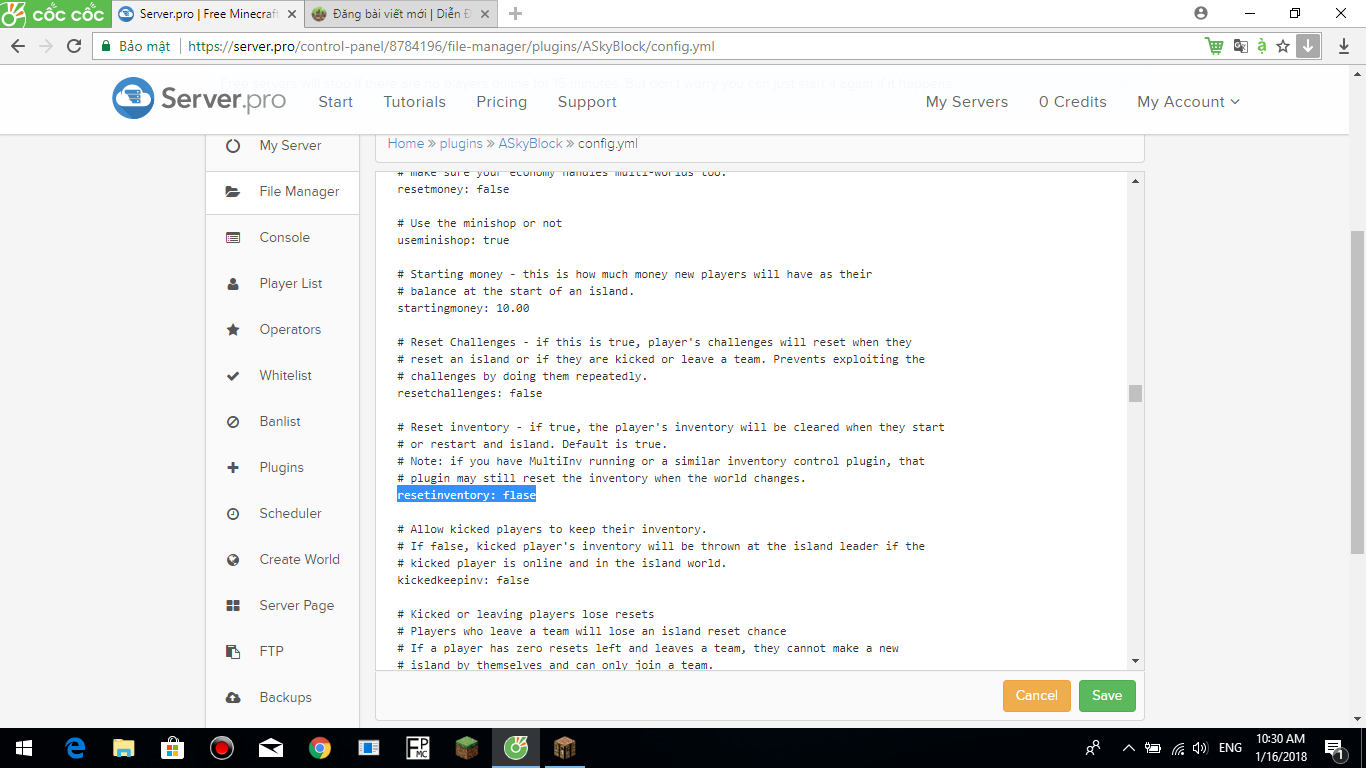Open File Manager in the sidebar
The height and width of the screenshot is (768, 1366).
click(282, 191)
